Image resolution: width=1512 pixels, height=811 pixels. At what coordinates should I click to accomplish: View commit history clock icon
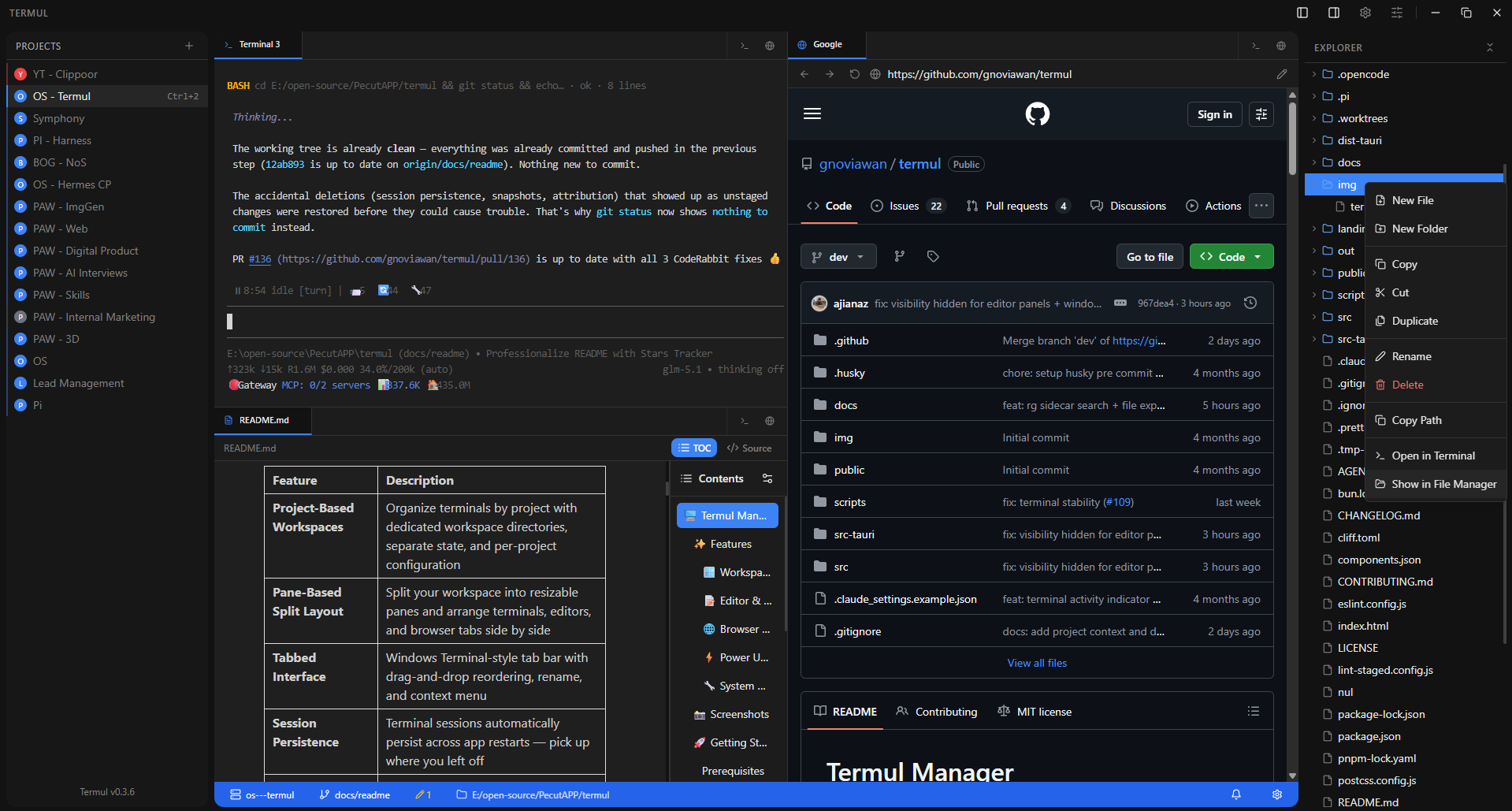[x=1250, y=303]
